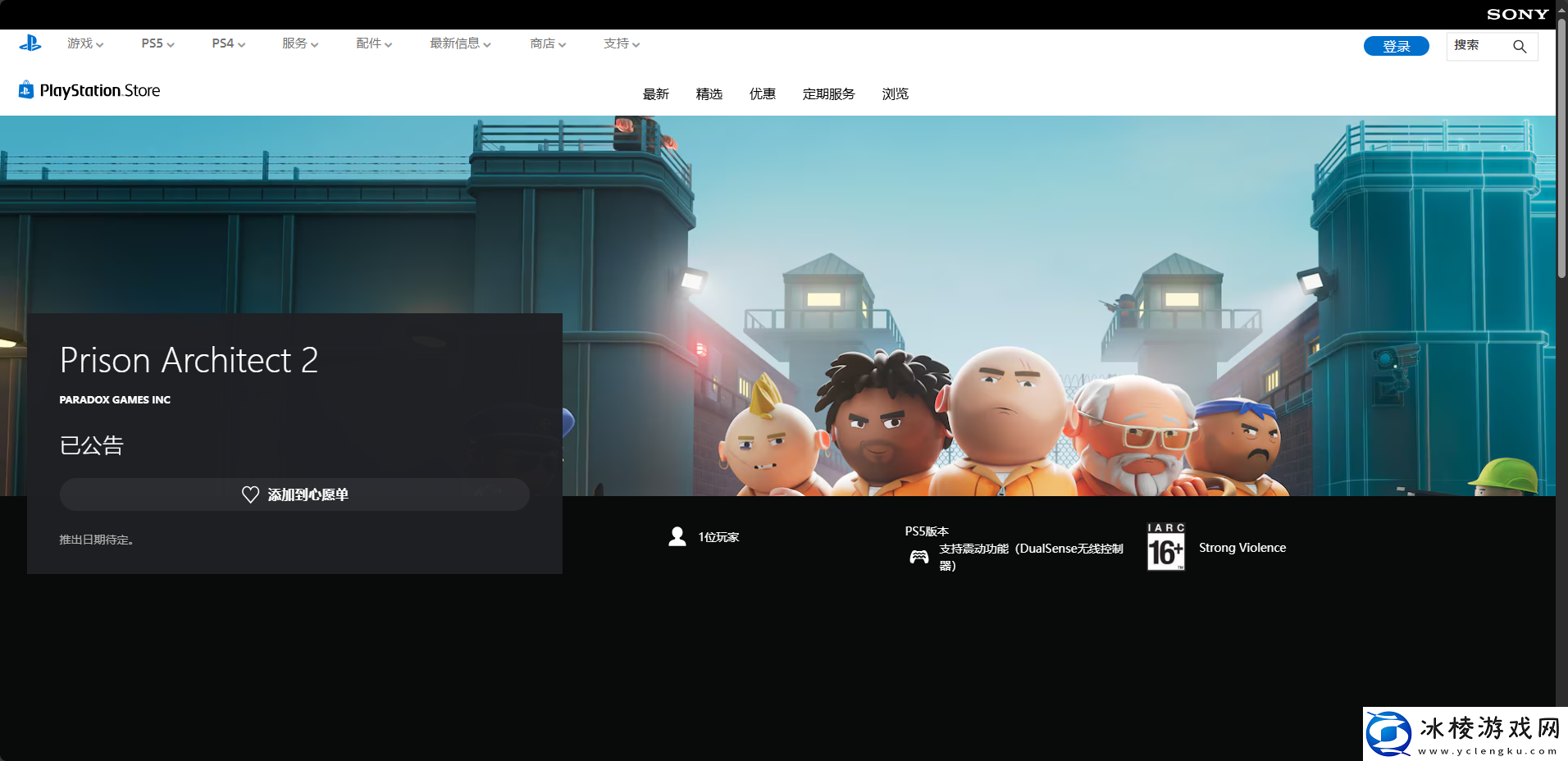Go to the 浏览 store tab
This screenshot has height=761, width=1568.
(896, 94)
